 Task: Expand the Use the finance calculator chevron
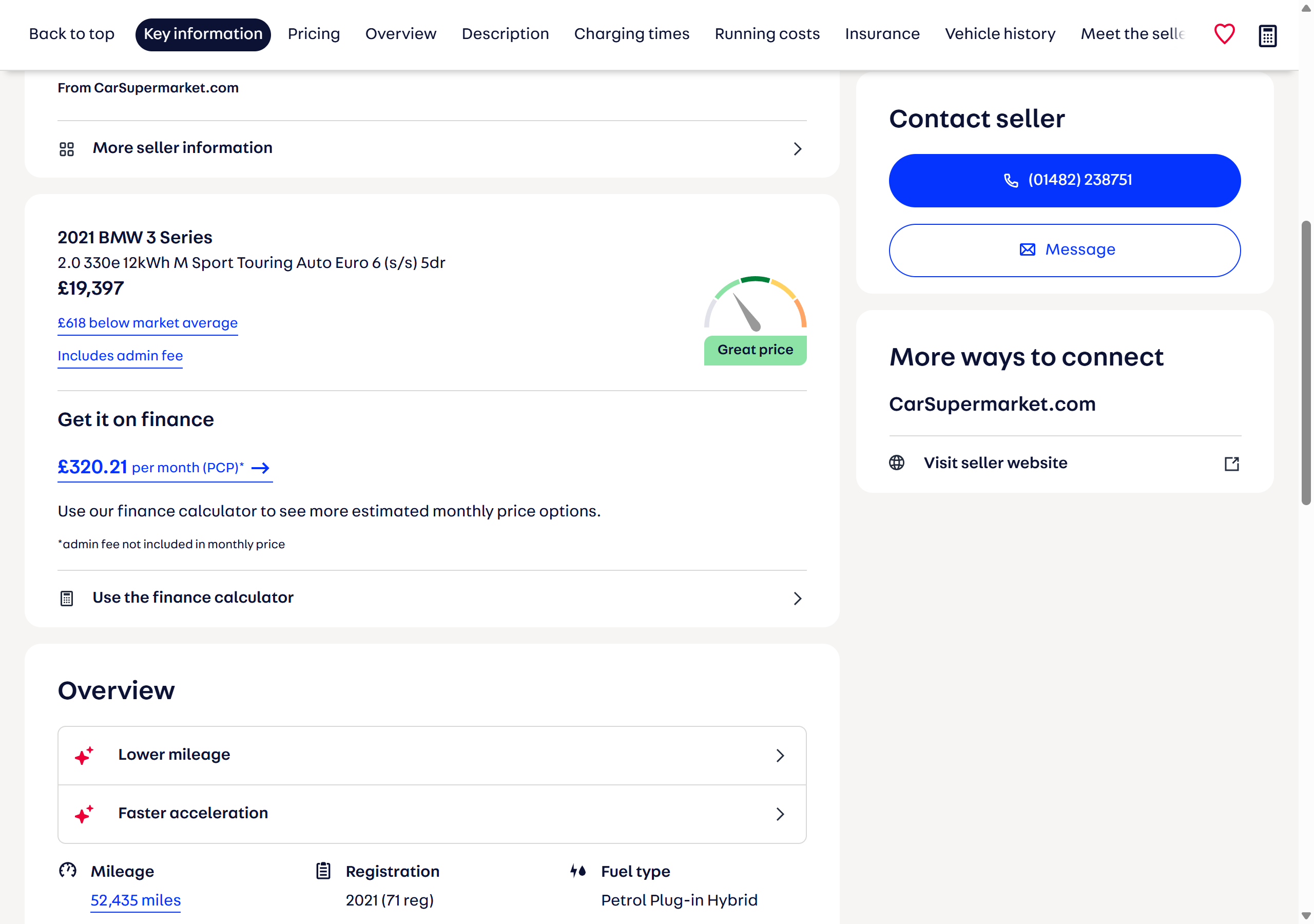(797, 598)
